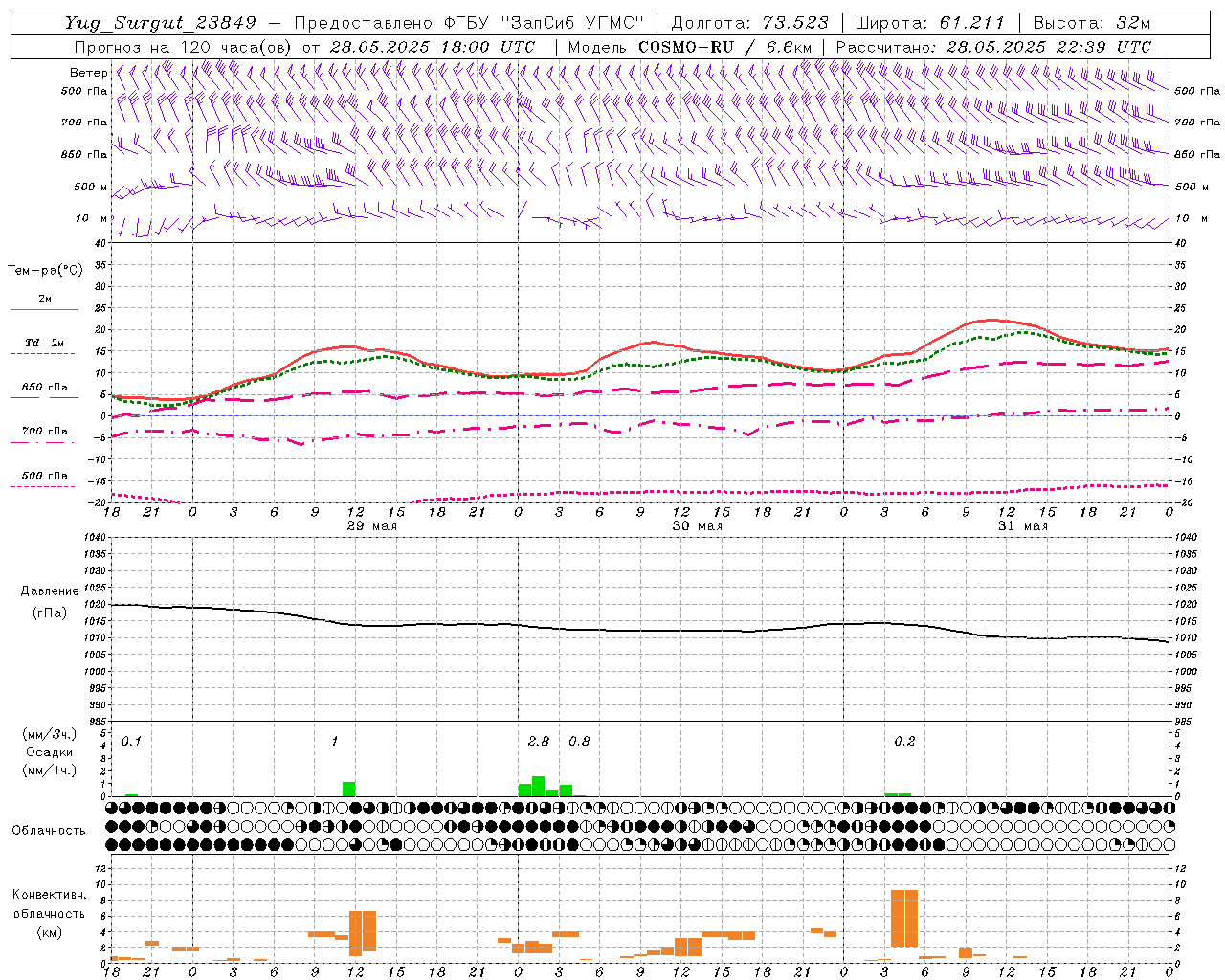Click the Конвективн. convective cloud label
This screenshot has width=1225, height=980.
pos(49,895)
